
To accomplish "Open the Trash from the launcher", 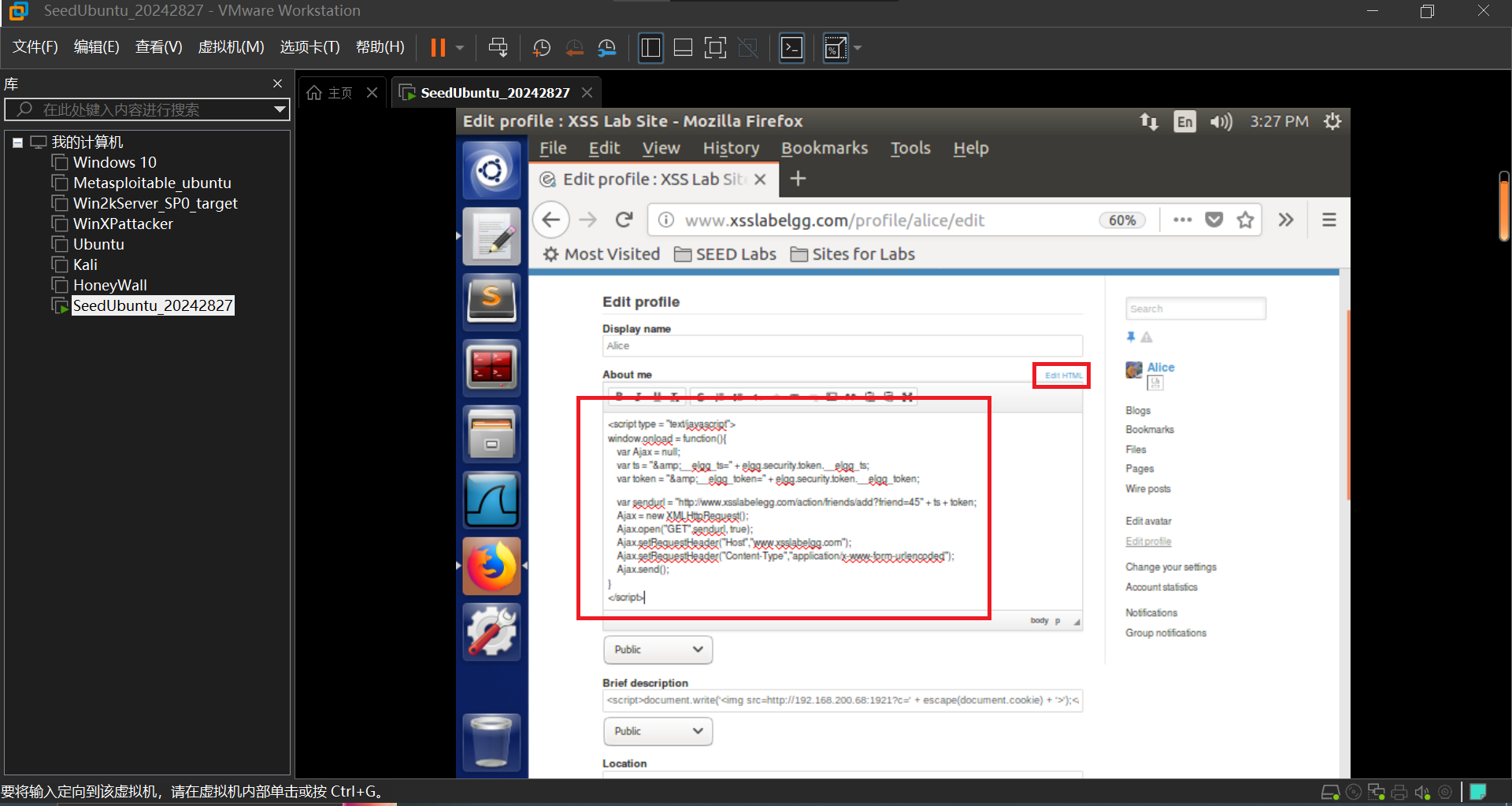I will 491,741.
